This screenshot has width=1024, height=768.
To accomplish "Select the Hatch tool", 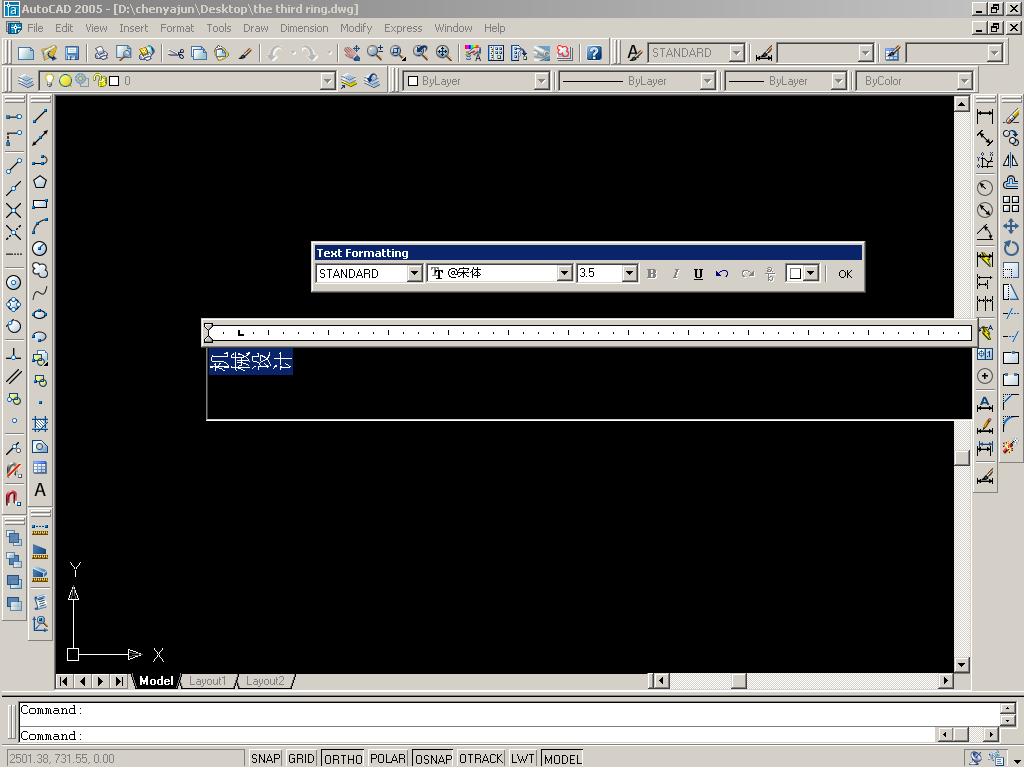I will pyautogui.click(x=40, y=424).
